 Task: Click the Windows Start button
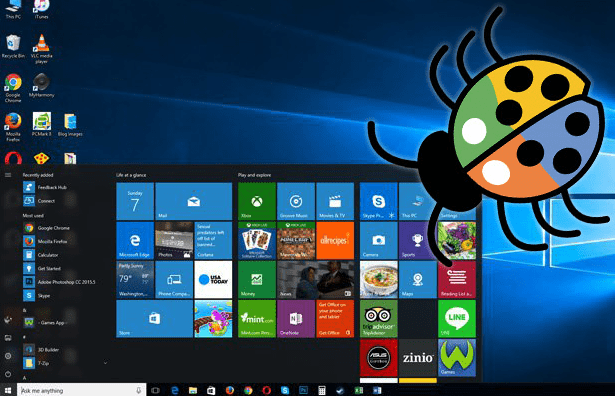(8, 390)
